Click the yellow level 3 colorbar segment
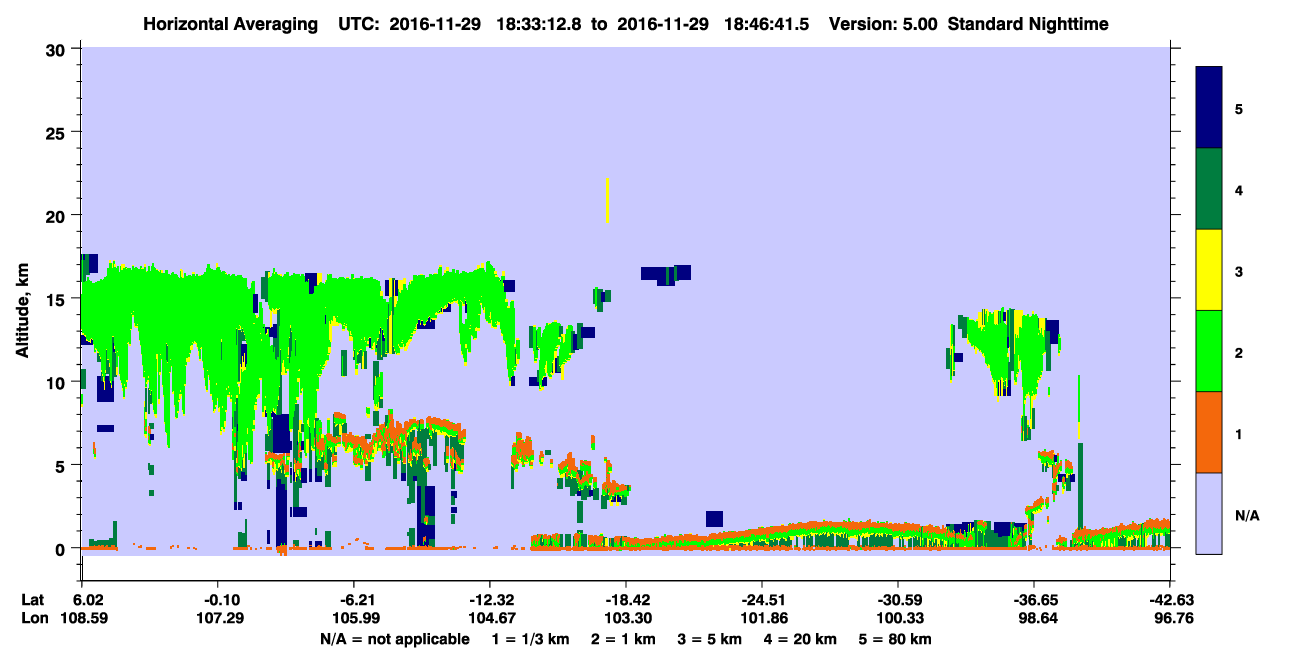 click(x=1209, y=270)
